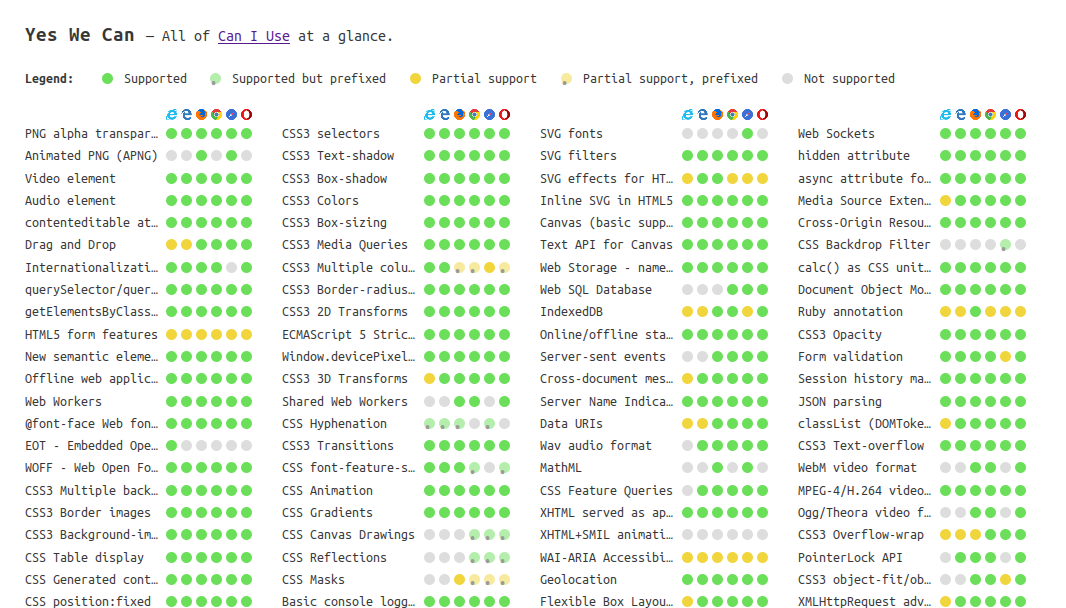Screen dimensions: 1066x608
Task: Click Internet Explorer's yellow Drag and Drop dot
Action: (x=171, y=245)
